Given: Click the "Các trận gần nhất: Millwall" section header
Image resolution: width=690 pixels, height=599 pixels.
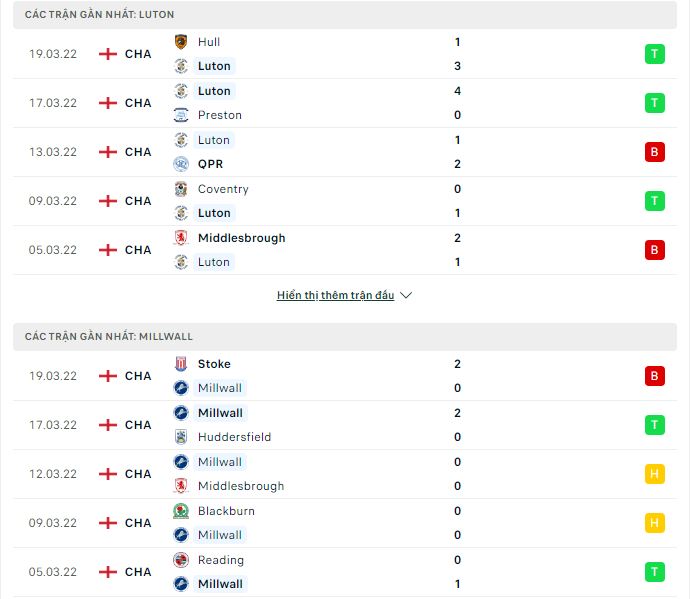Looking at the screenshot, I should [x=109, y=337].
